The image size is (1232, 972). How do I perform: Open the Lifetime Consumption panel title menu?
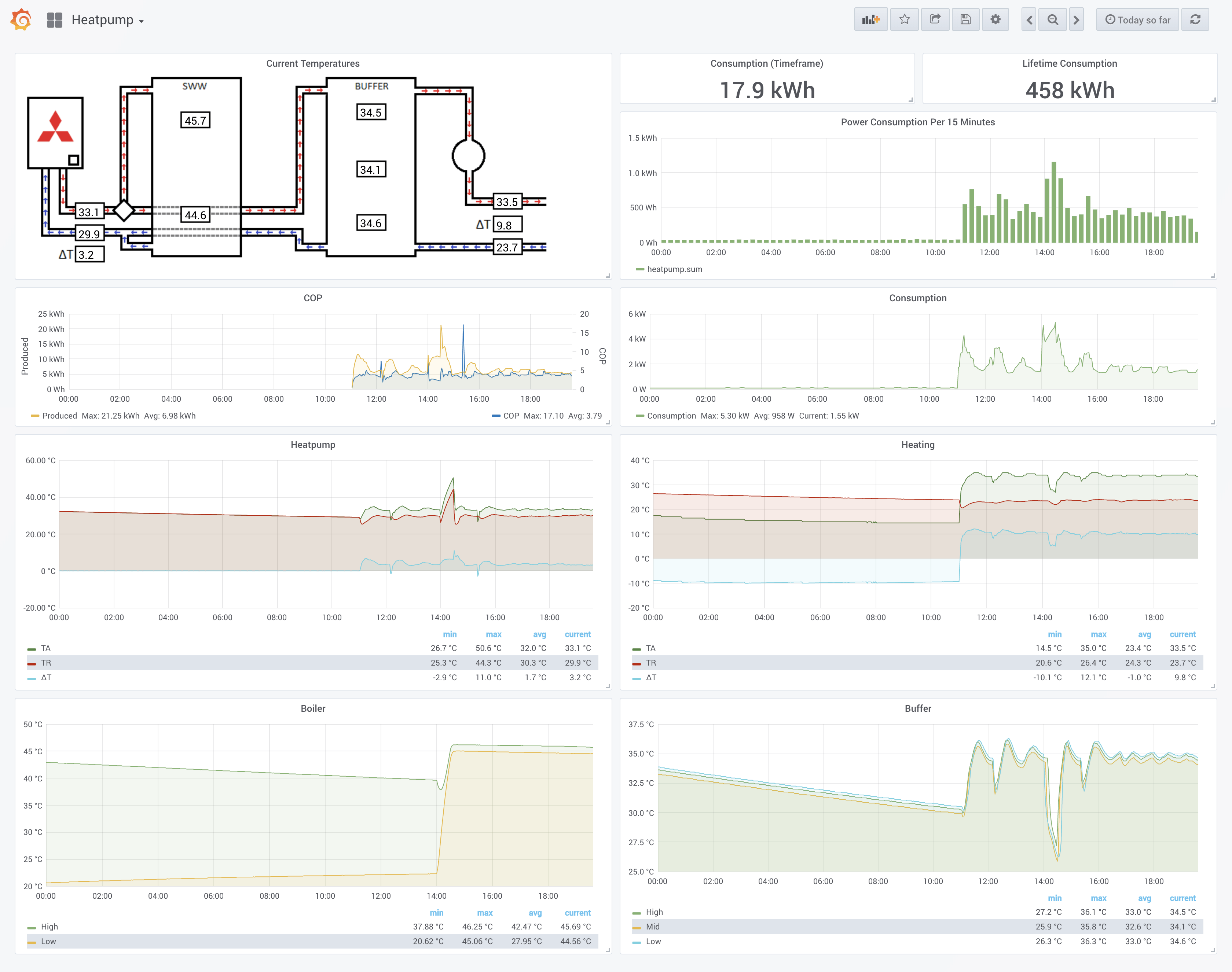[x=1070, y=63]
